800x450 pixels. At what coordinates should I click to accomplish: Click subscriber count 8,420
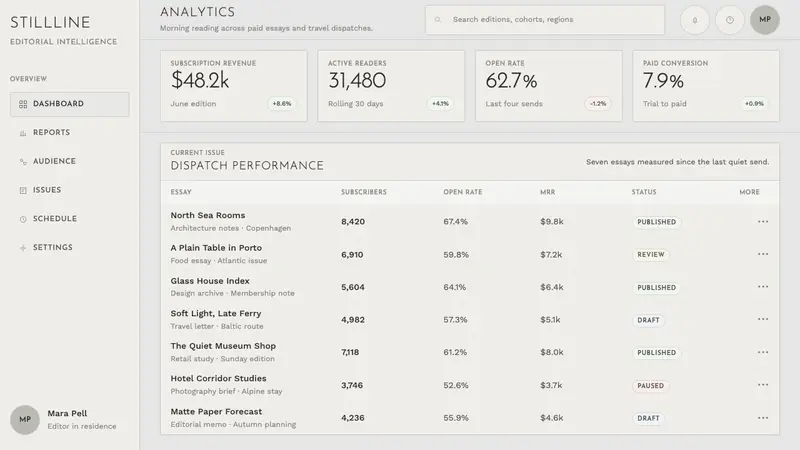click(x=353, y=222)
